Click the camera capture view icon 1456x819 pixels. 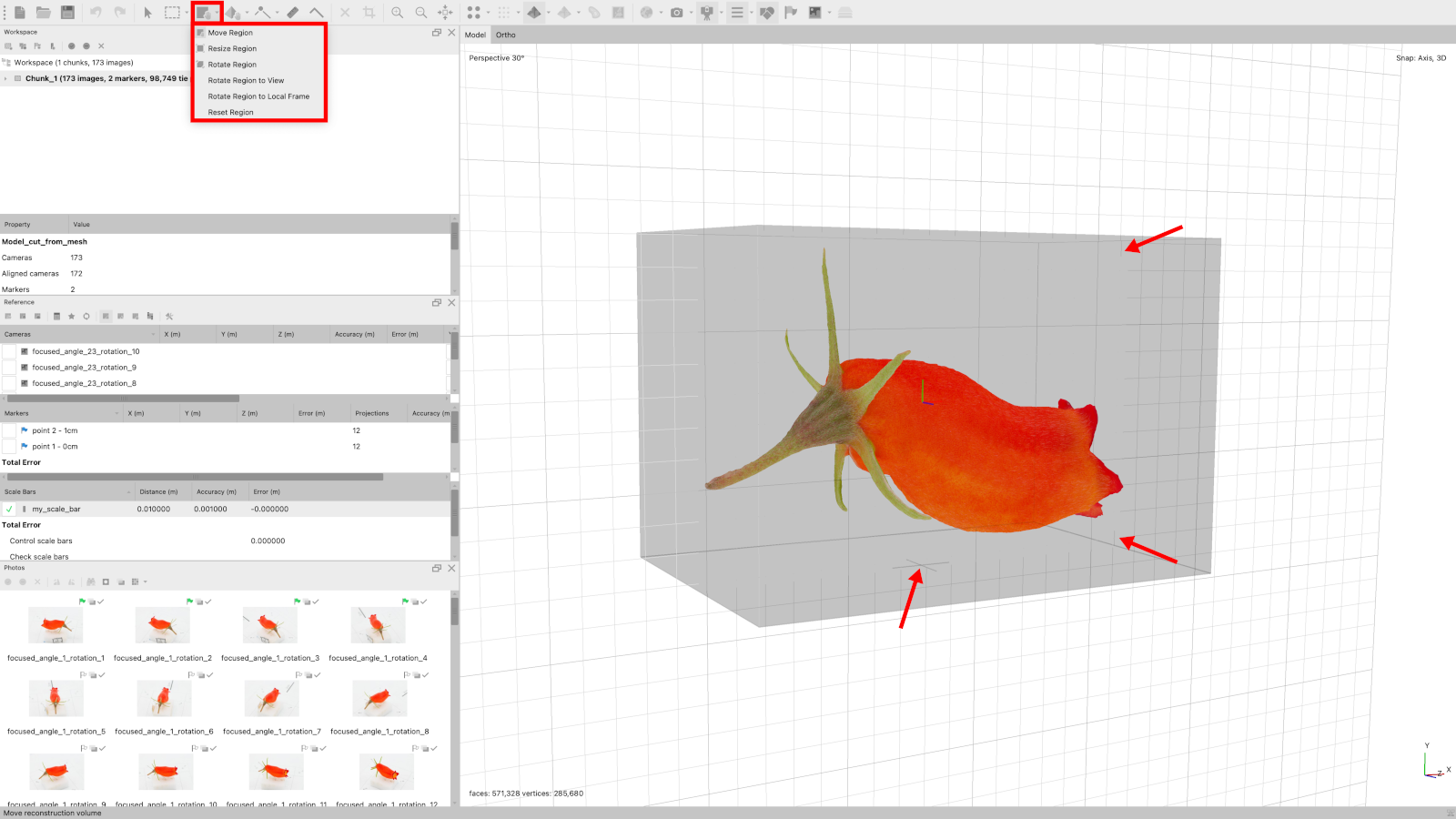pyautogui.click(x=676, y=13)
